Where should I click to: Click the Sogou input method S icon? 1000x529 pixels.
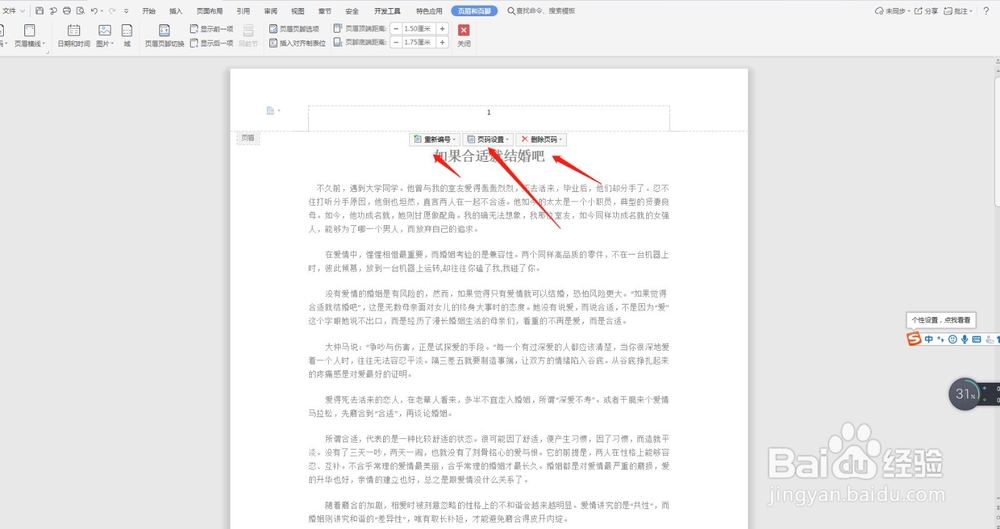914,339
